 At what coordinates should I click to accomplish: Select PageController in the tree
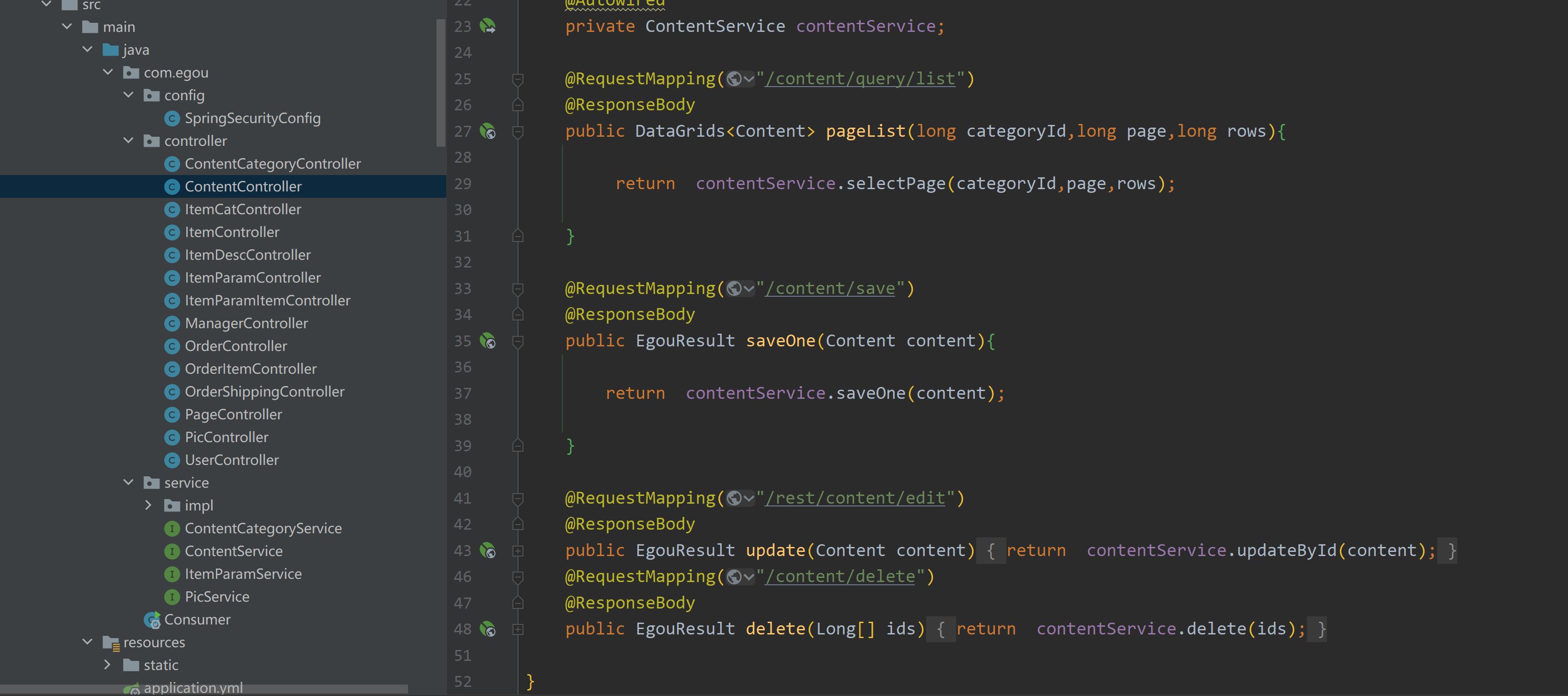coord(234,415)
